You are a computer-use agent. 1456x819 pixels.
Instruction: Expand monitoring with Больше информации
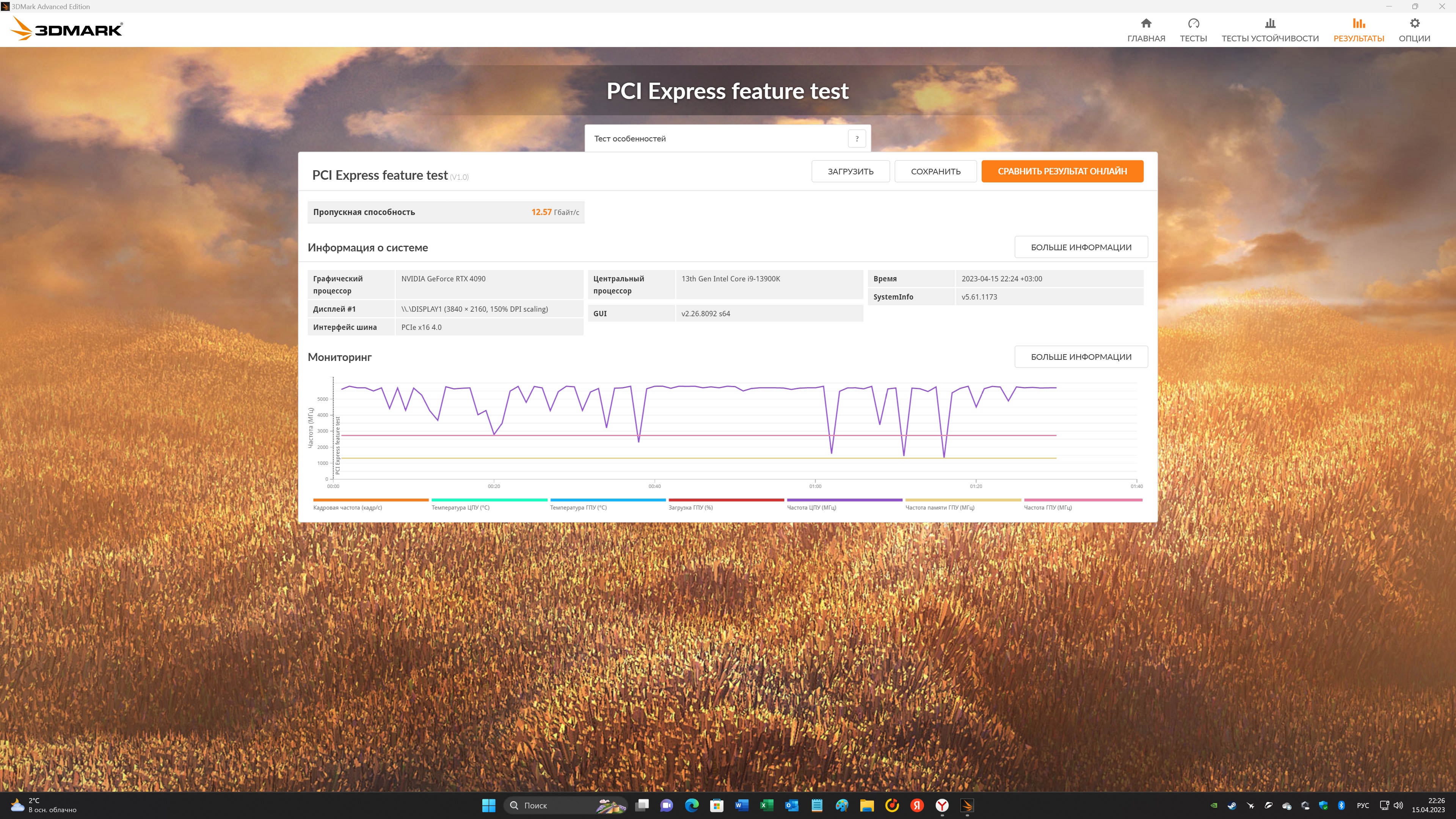point(1080,357)
